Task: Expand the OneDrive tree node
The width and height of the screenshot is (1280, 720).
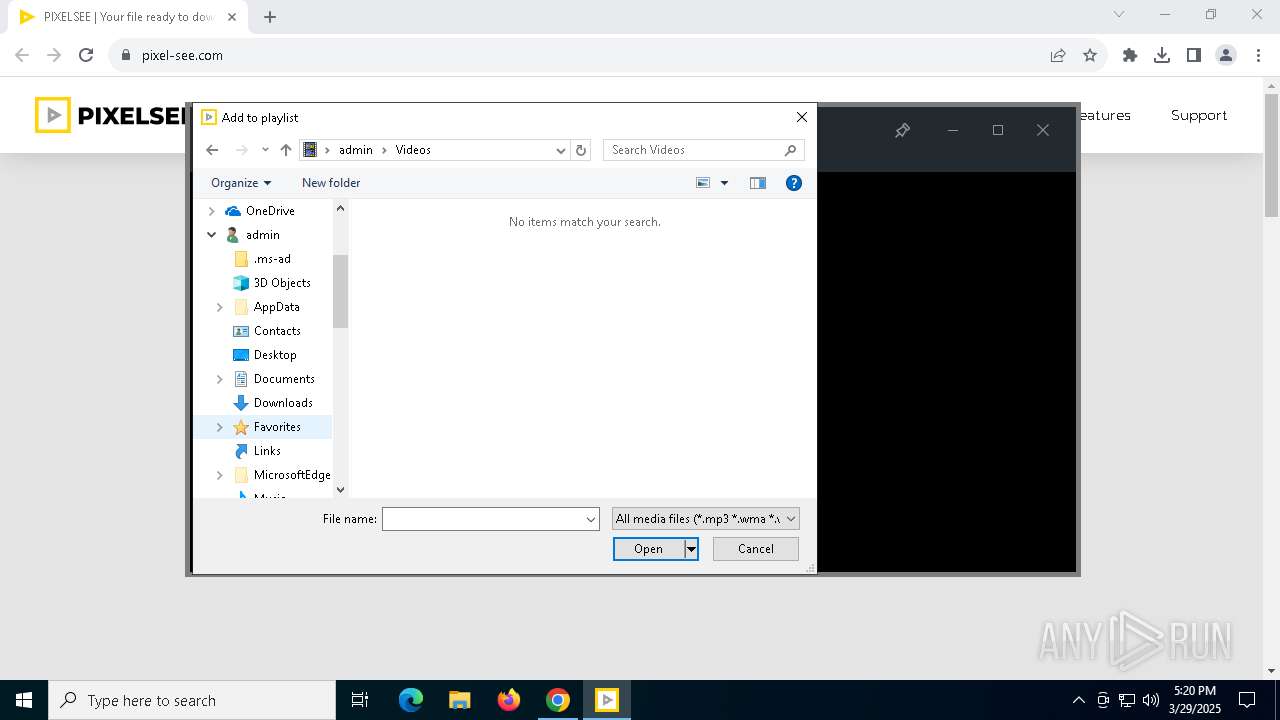Action: tap(211, 211)
